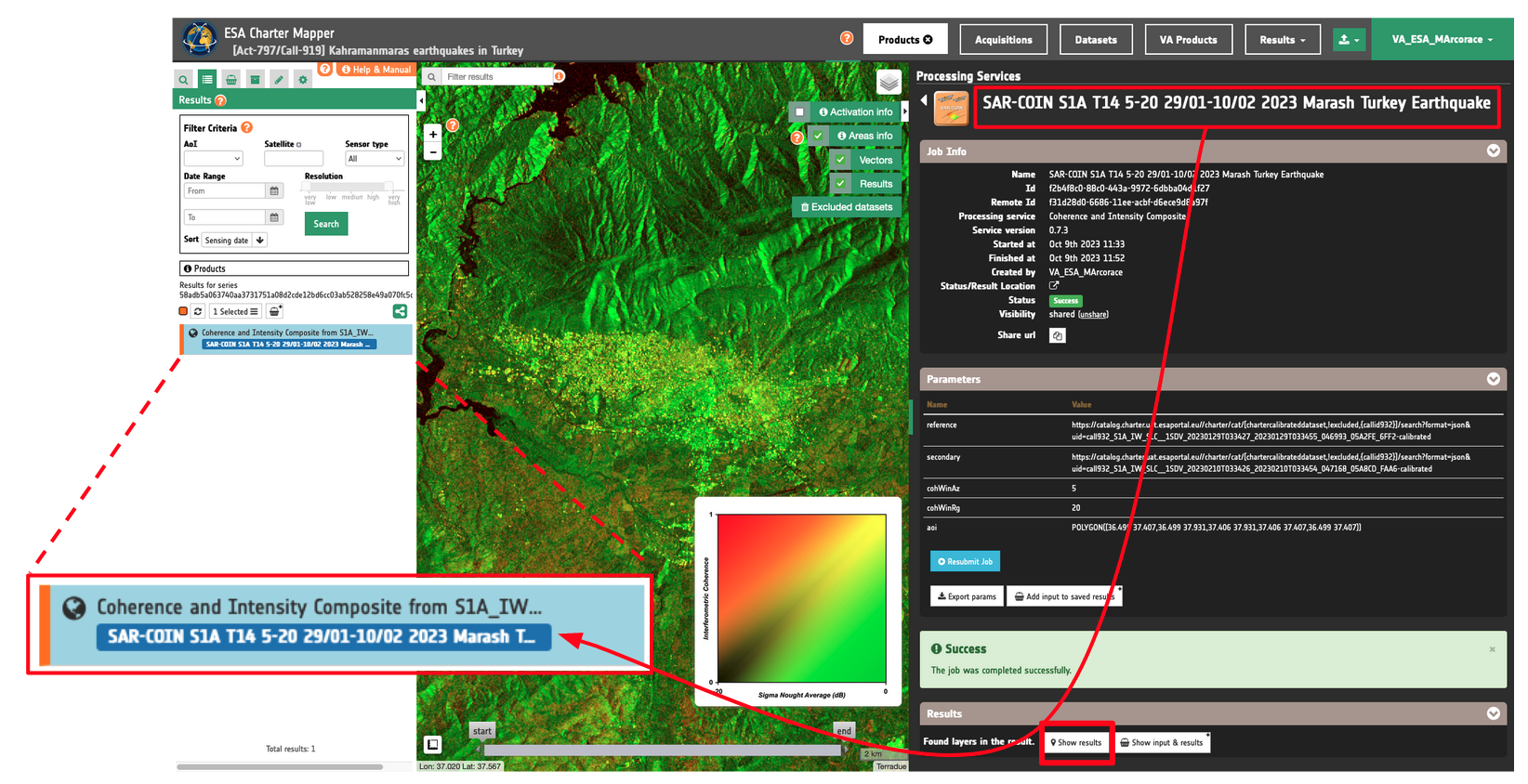Image resolution: width=1528 pixels, height=784 pixels.
Task: Open the To date calendar picker
Action: point(274,217)
